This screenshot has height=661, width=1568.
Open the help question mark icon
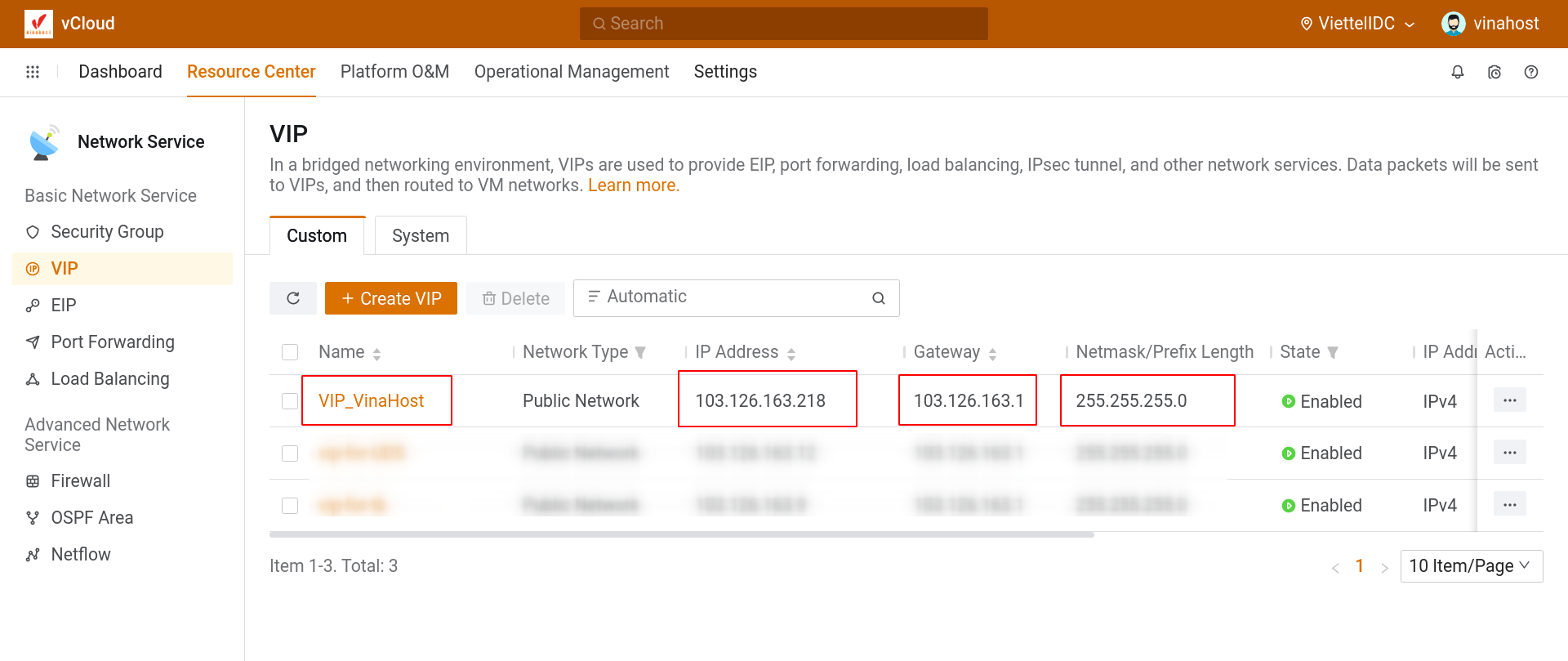[x=1530, y=72]
